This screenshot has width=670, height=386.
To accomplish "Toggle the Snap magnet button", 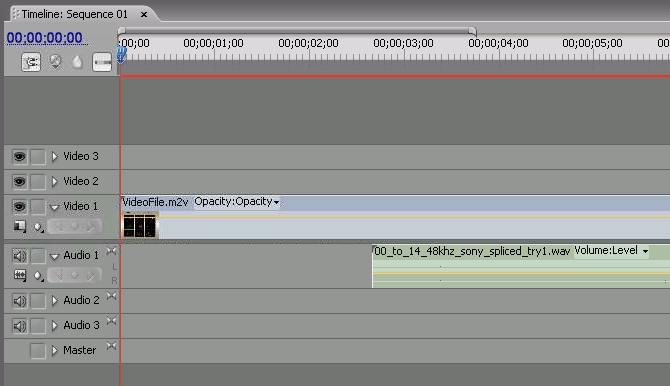I will (x=31, y=62).
